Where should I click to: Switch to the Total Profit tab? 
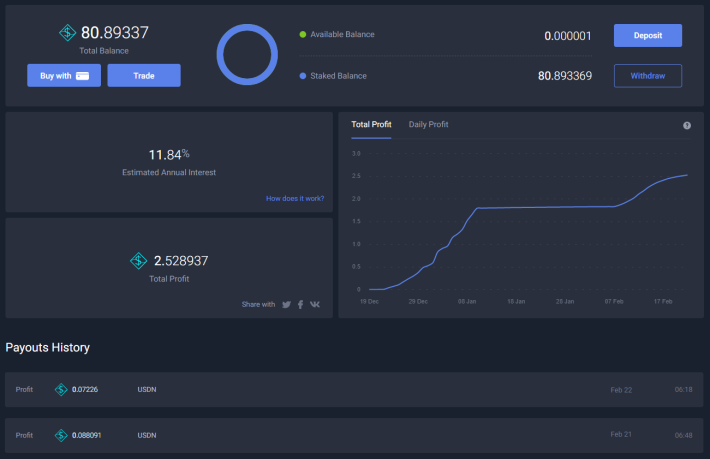pyautogui.click(x=371, y=124)
